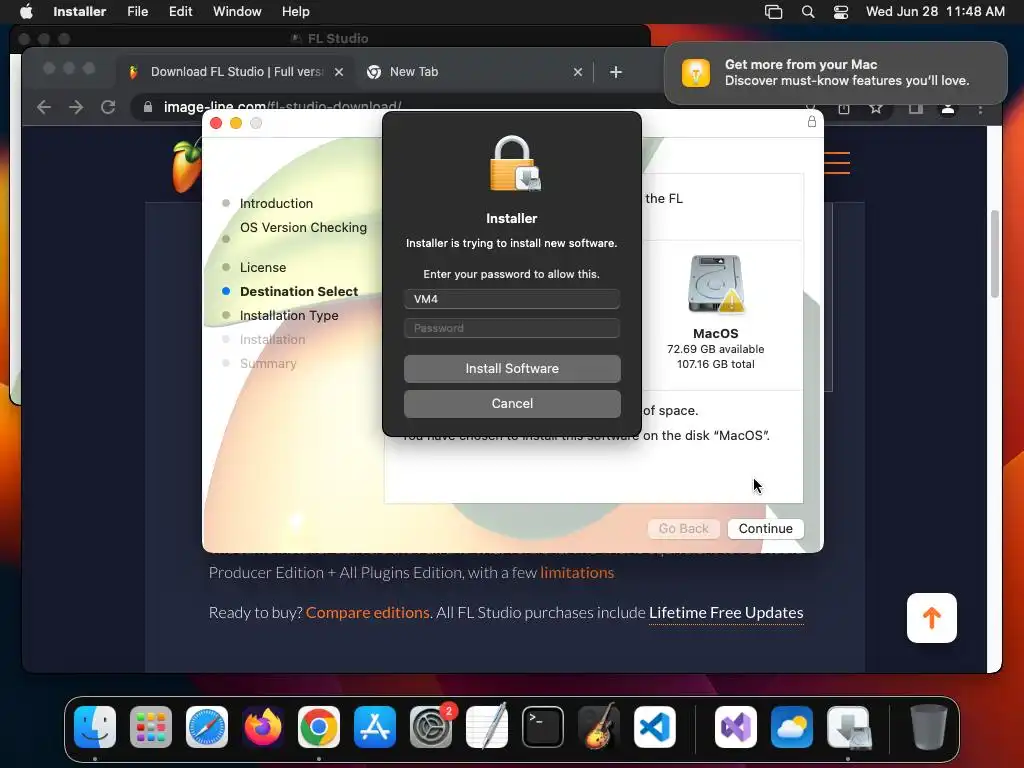The image size is (1024, 768).
Task: Click the Get more from your Mac notification
Action: pyautogui.click(x=836, y=72)
